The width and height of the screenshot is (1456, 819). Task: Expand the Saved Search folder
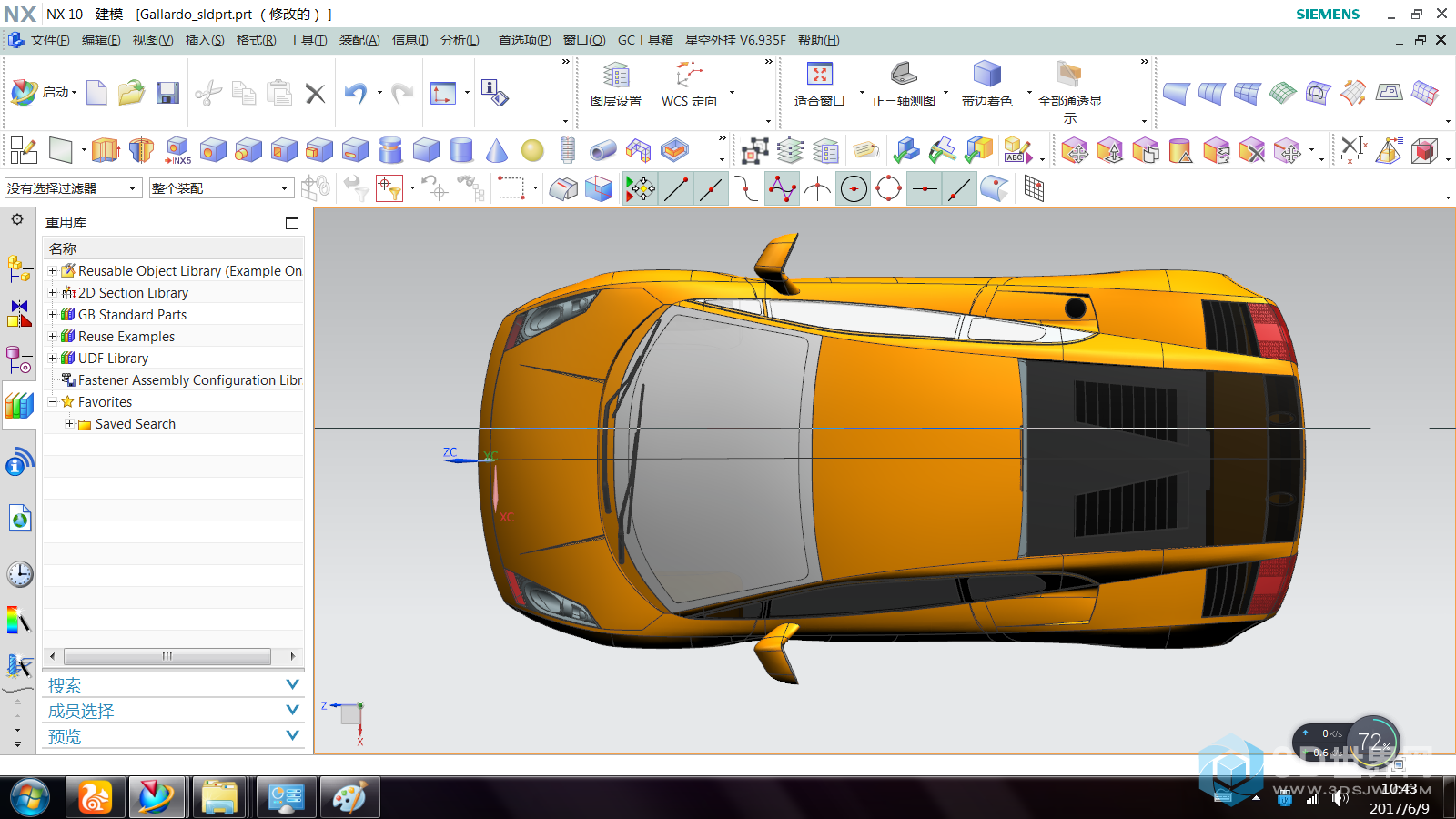coord(69,423)
